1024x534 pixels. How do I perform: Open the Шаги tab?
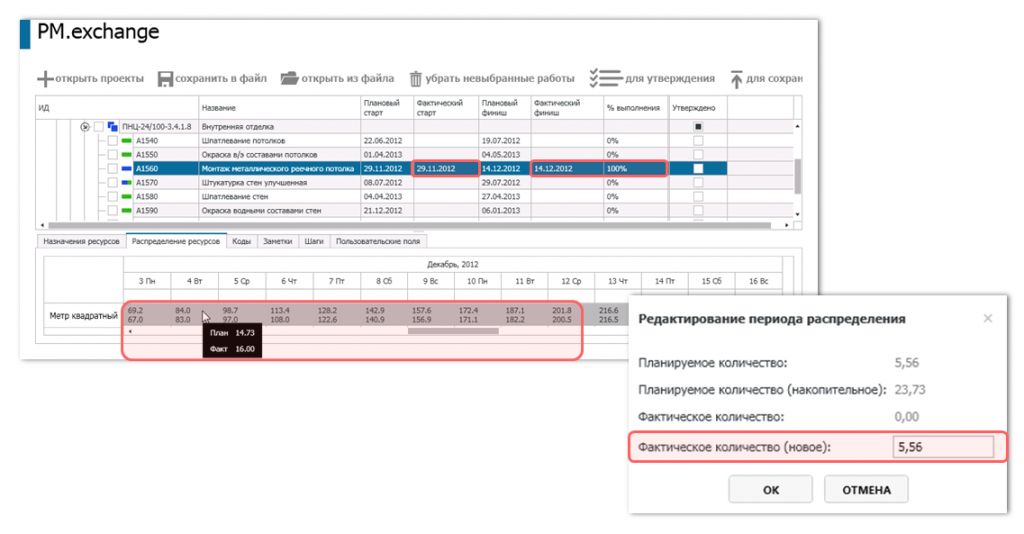314,242
